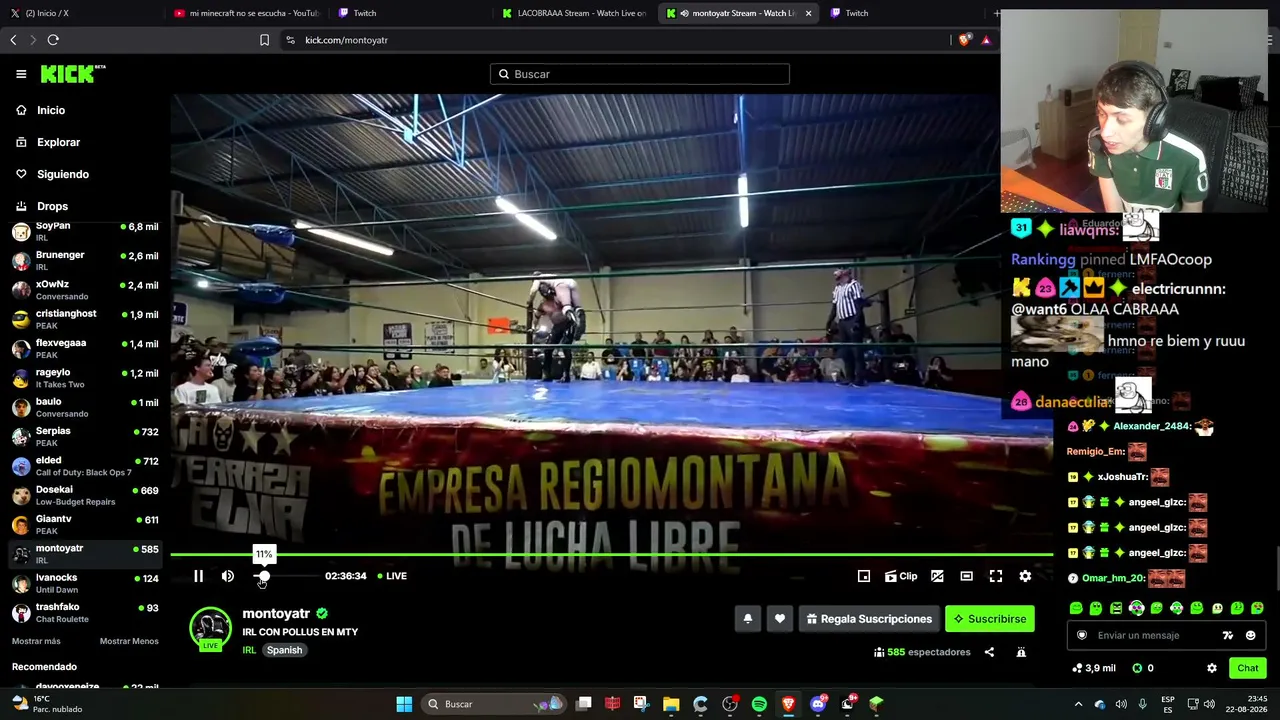Expand list with Mostrar más
Image resolution: width=1280 pixels, height=720 pixels.
click(x=36, y=641)
